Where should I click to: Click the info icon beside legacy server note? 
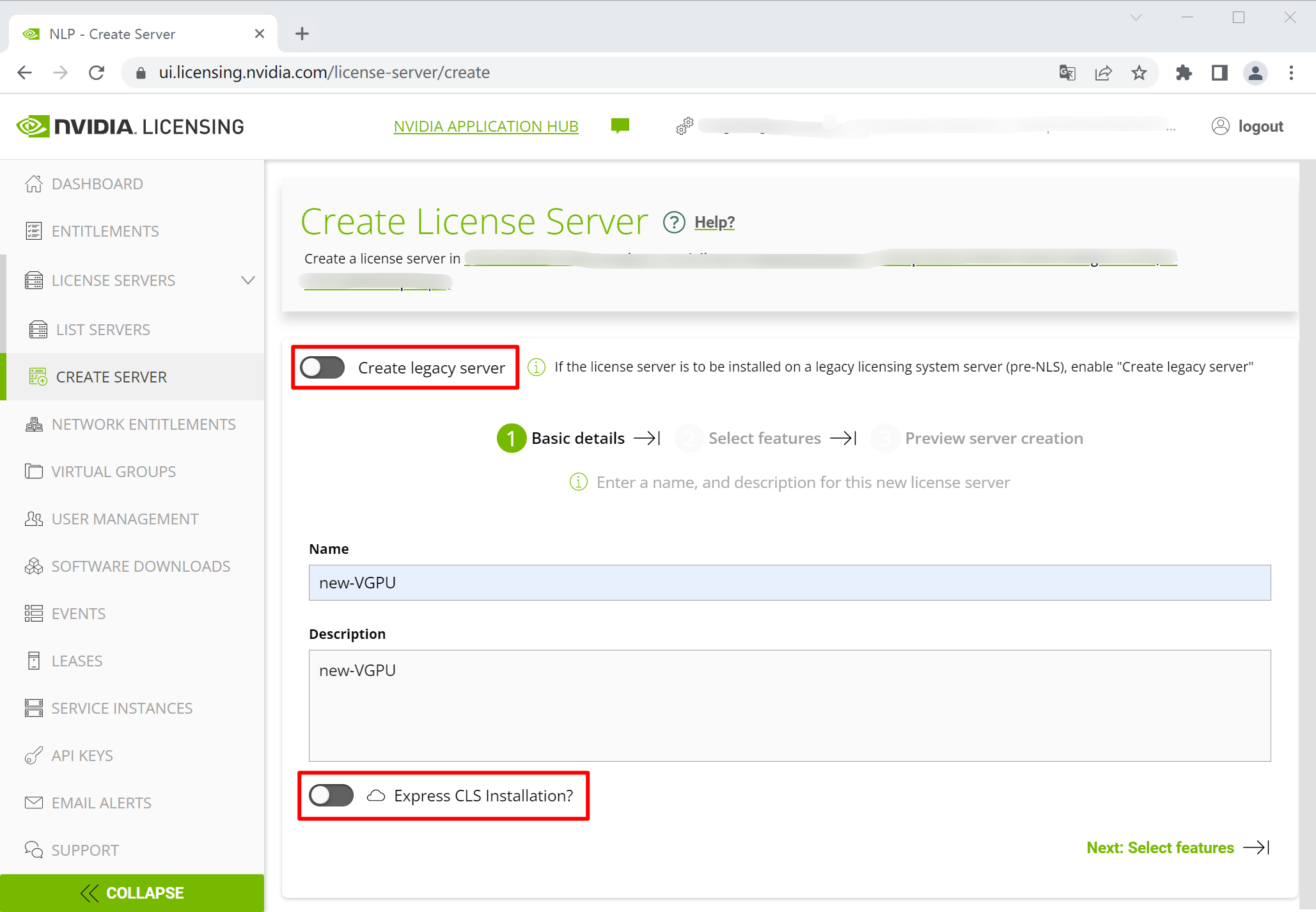tap(537, 367)
